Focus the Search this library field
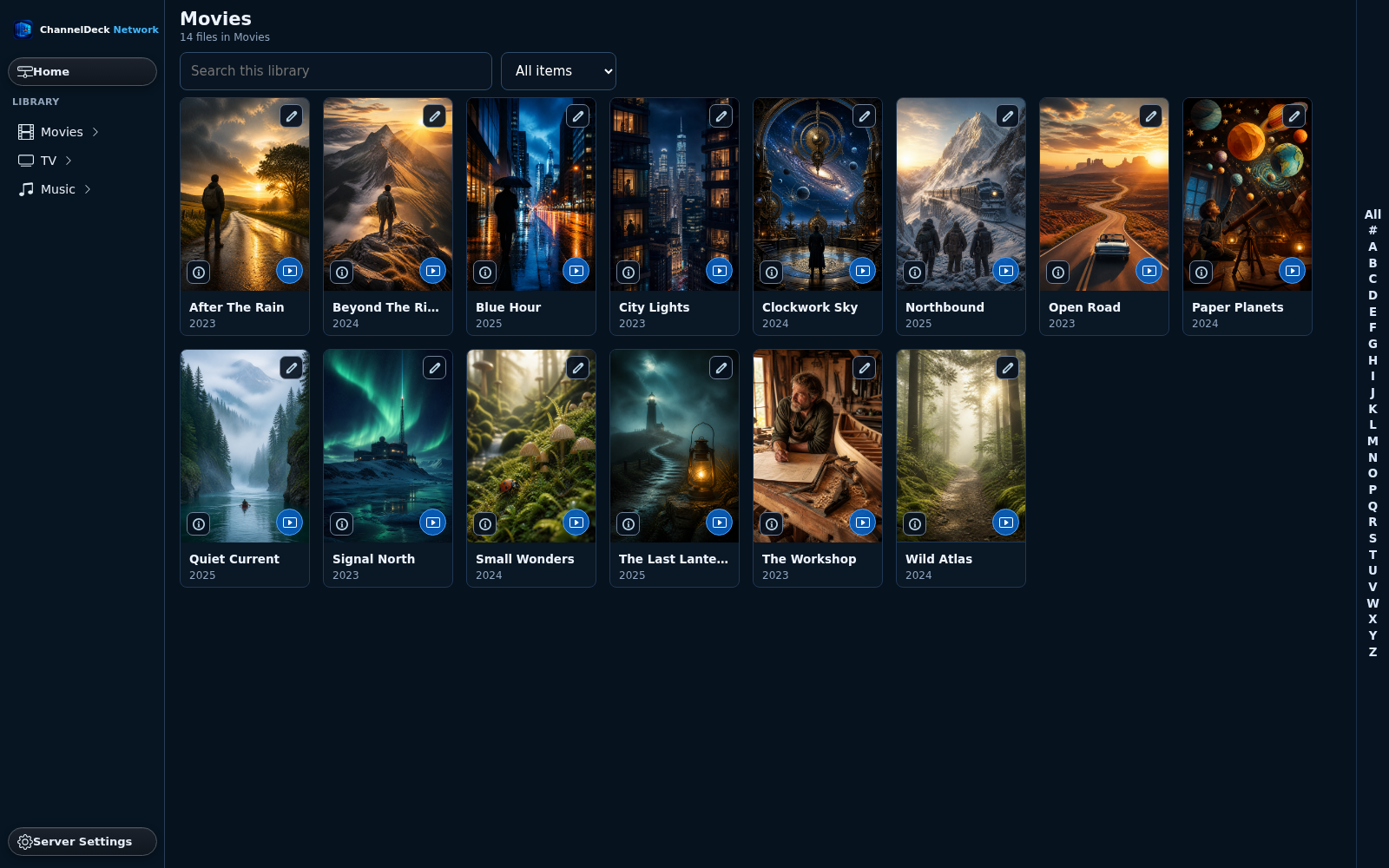1389x868 pixels. click(x=336, y=71)
